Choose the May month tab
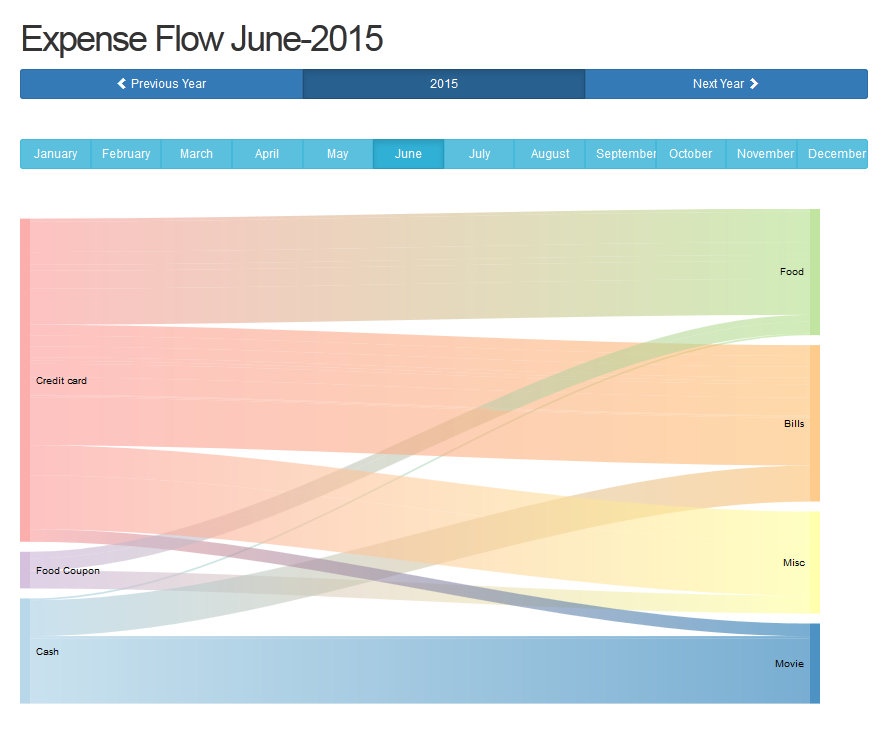 click(x=338, y=154)
